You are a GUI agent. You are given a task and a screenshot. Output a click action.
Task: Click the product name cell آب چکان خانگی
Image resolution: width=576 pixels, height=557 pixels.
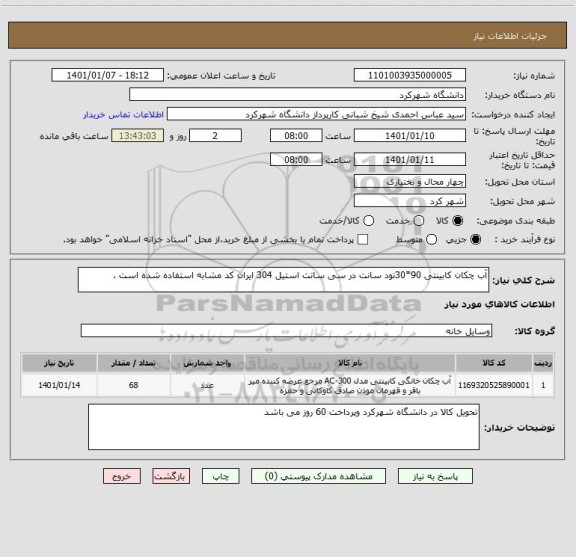350,385
